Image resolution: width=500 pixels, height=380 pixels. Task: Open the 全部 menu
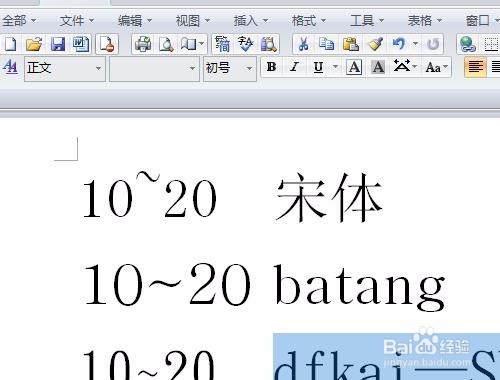pos(19,21)
